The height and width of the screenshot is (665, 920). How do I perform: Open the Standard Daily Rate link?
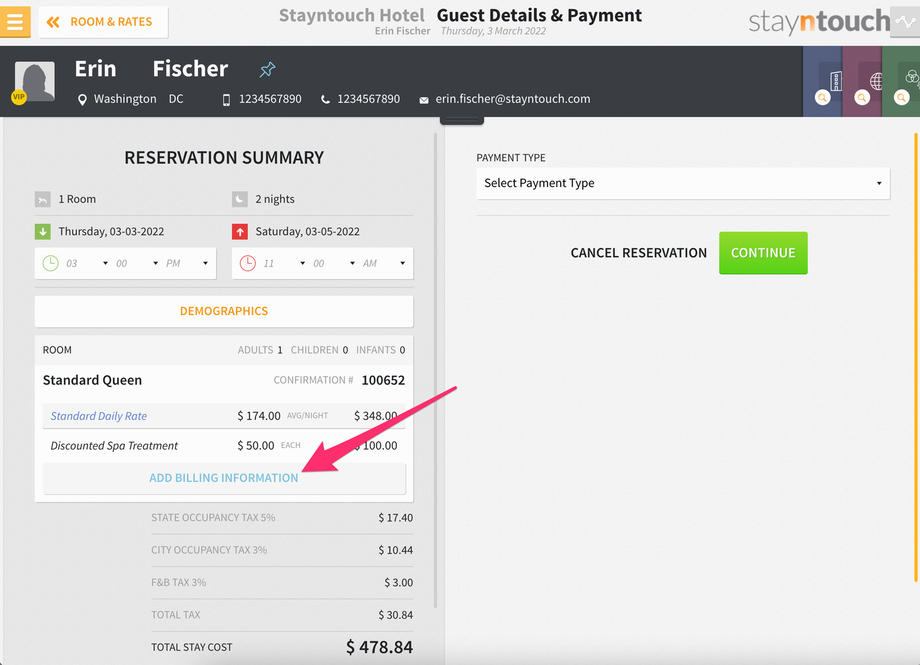click(99, 416)
